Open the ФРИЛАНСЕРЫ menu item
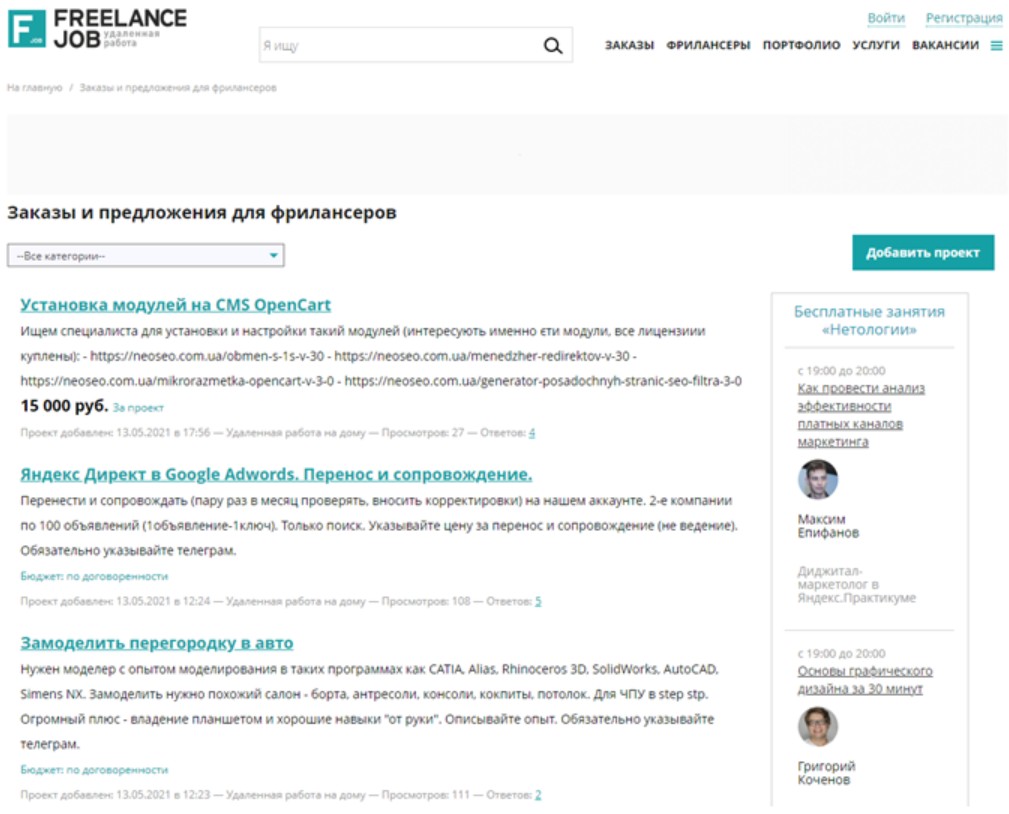Image resolution: width=1009 pixels, height=814 pixels. point(708,45)
